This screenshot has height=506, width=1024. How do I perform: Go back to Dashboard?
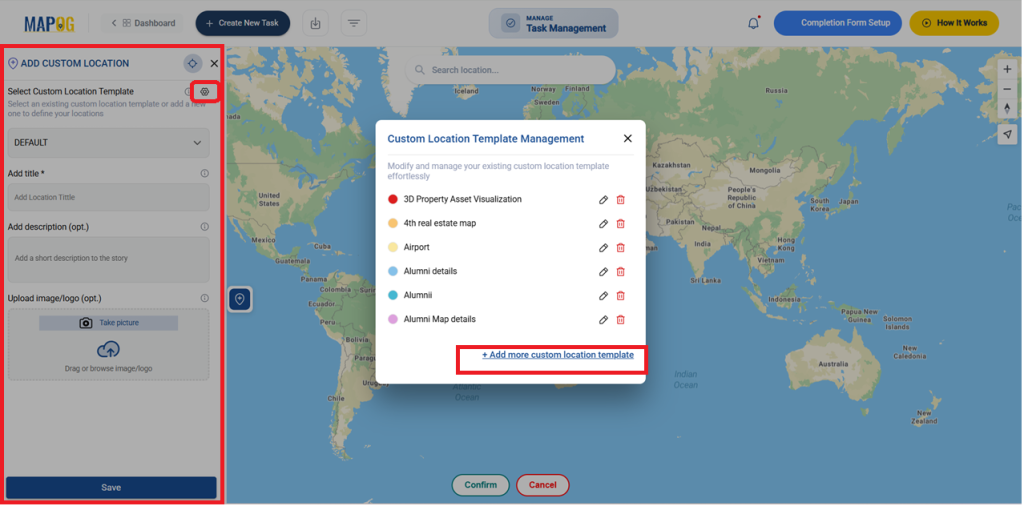coord(143,23)
